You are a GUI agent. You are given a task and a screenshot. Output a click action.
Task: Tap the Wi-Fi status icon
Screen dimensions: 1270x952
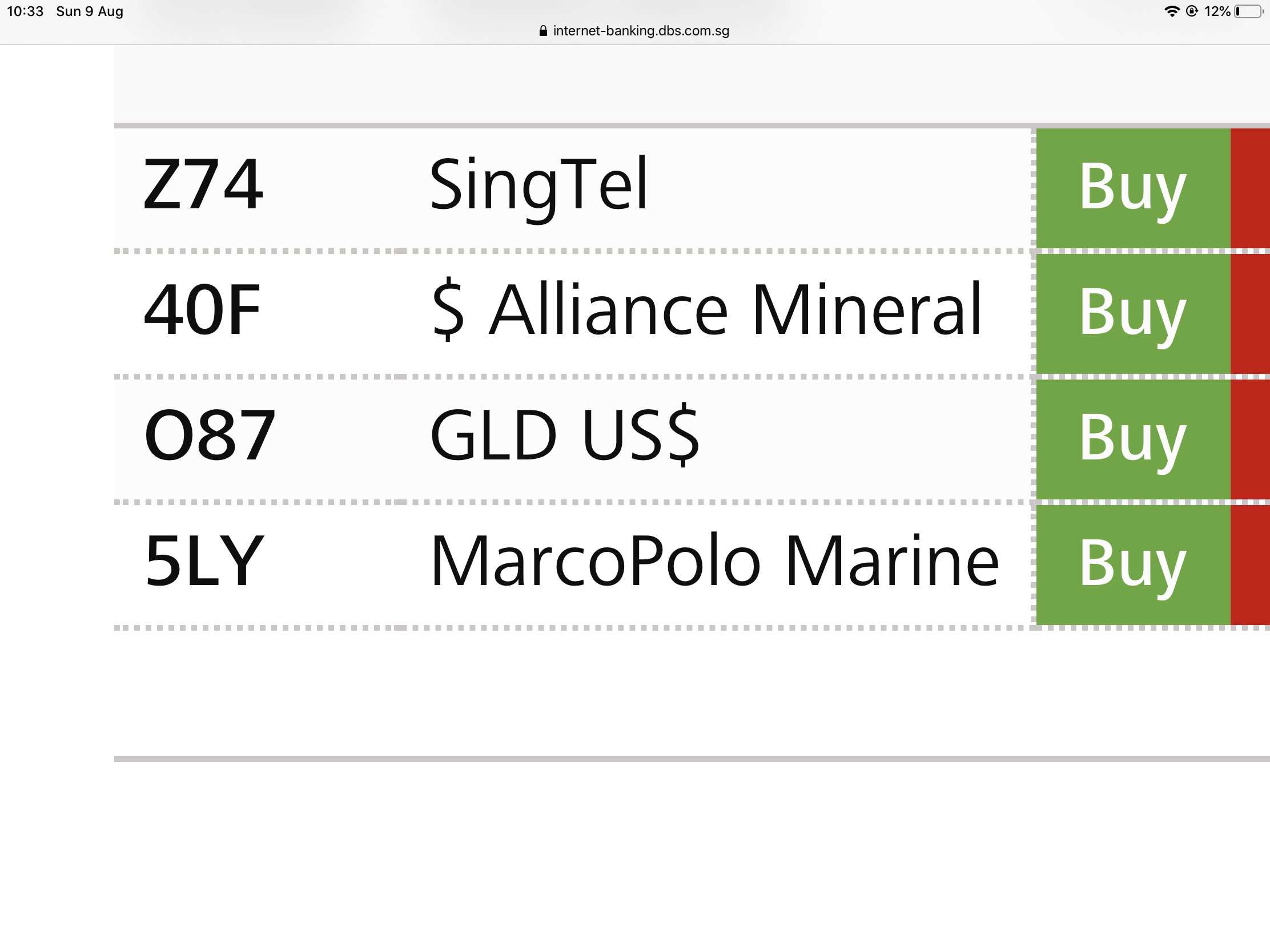[x=1171, y=11]
